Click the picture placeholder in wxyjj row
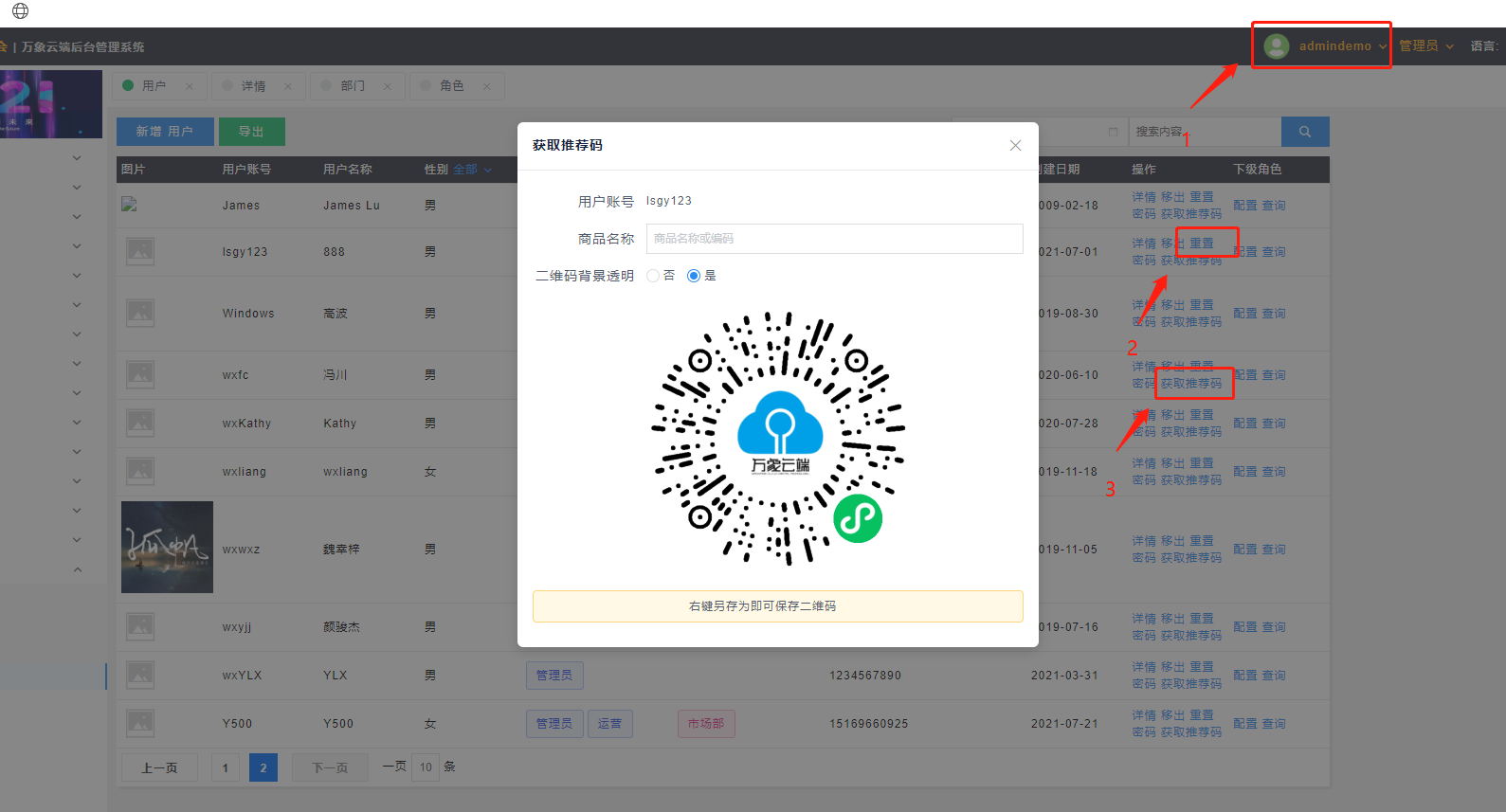The image size is (1506, 812). (140, 626)
